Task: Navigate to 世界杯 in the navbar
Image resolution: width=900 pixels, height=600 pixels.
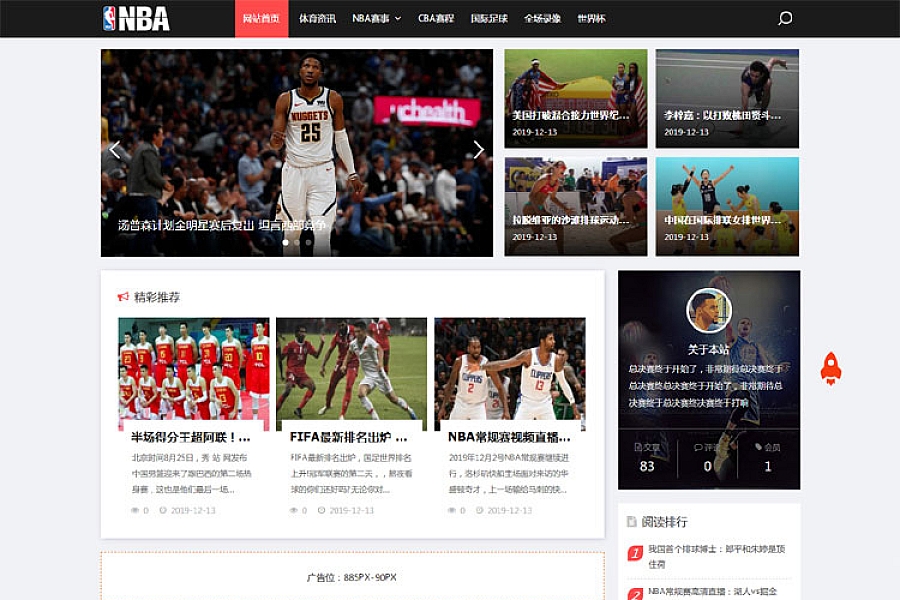Action: (591, 18)
